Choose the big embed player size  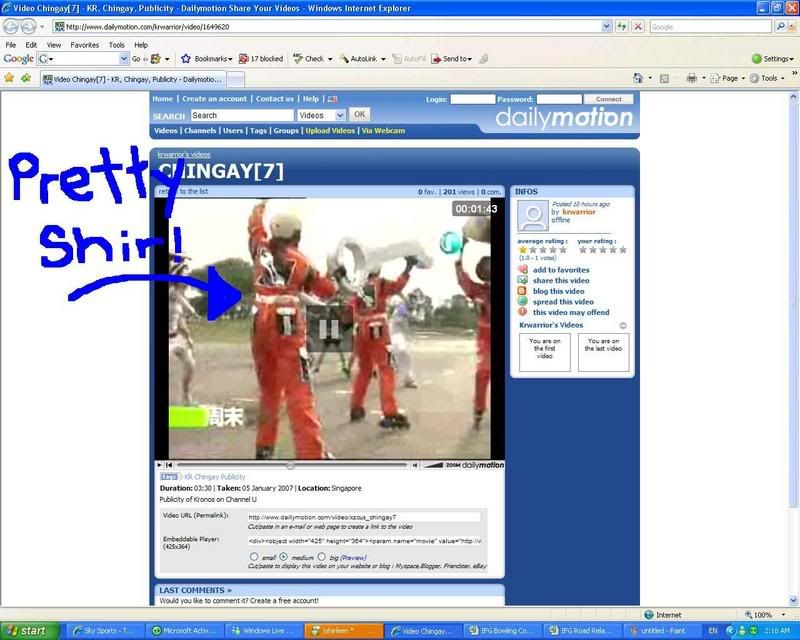322,556
